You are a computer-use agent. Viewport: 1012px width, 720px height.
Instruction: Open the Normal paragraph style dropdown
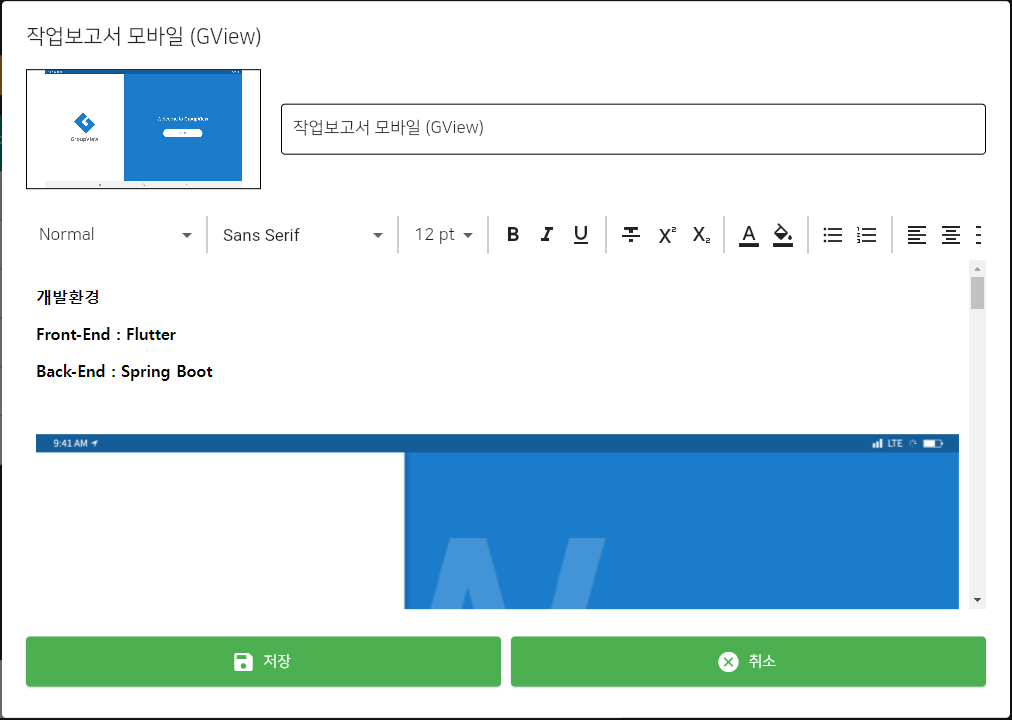point(116,235)
